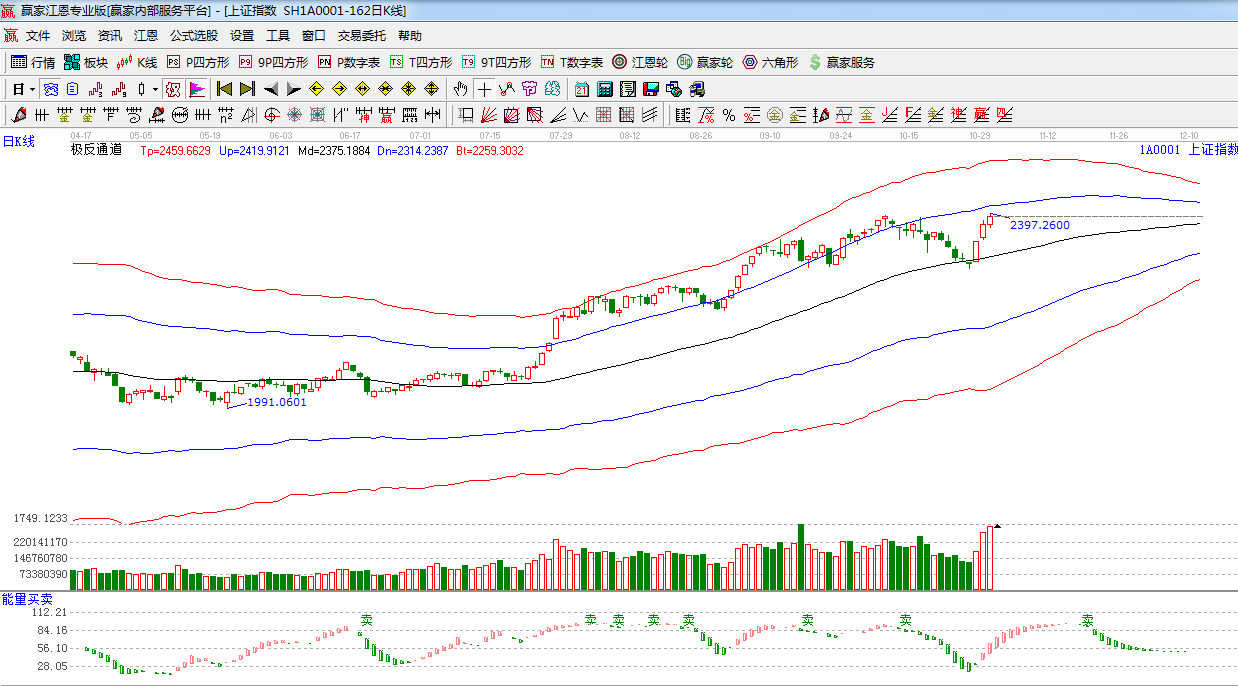The image size is (1238, 686).
Task: Click the calculator icon
Action: 604,89
